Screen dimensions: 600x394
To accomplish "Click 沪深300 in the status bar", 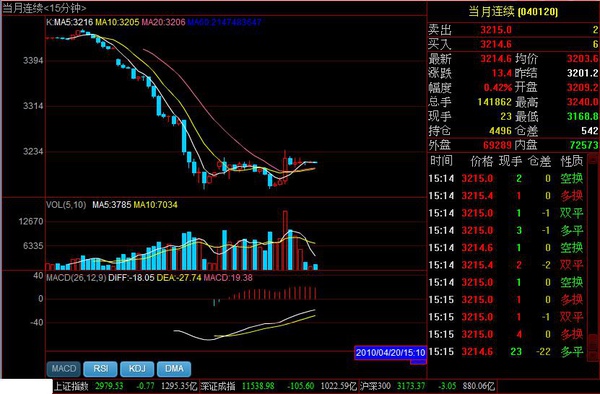I will [x=375, y=386].
